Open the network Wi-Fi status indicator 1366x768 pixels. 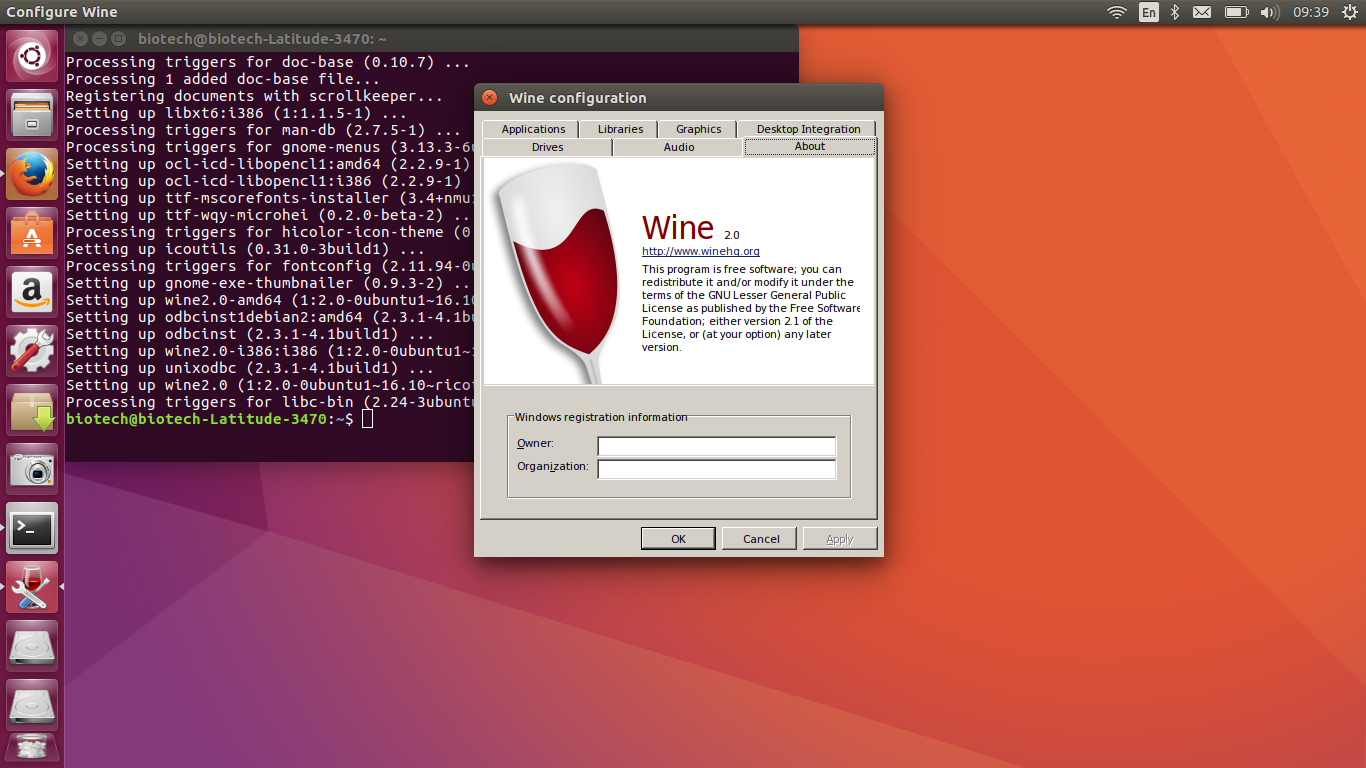(1117, 12)
